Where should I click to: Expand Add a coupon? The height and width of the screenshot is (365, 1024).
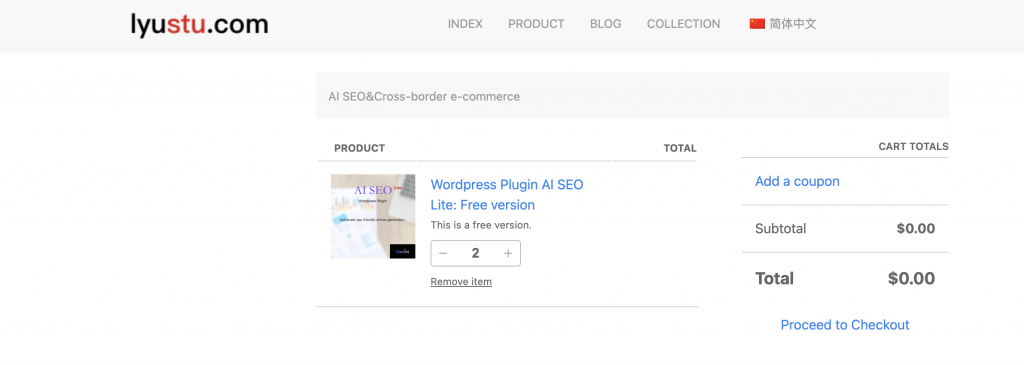[797, 182]
